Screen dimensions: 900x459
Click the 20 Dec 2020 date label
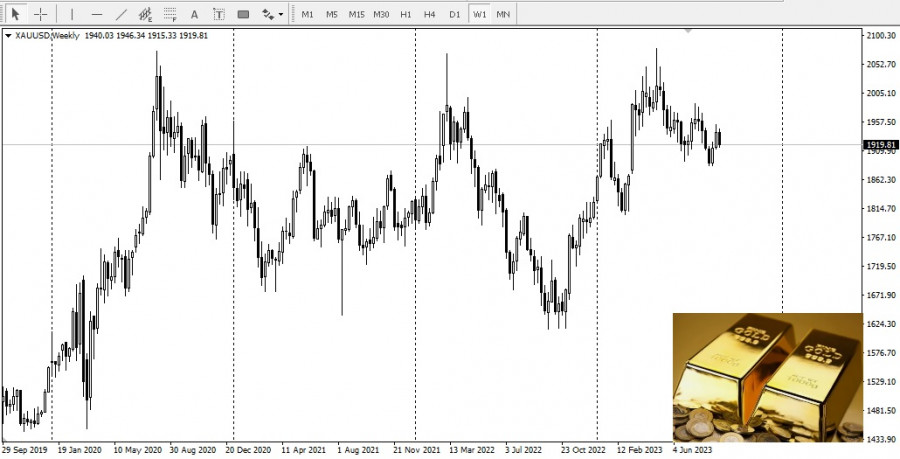[248, 450]
